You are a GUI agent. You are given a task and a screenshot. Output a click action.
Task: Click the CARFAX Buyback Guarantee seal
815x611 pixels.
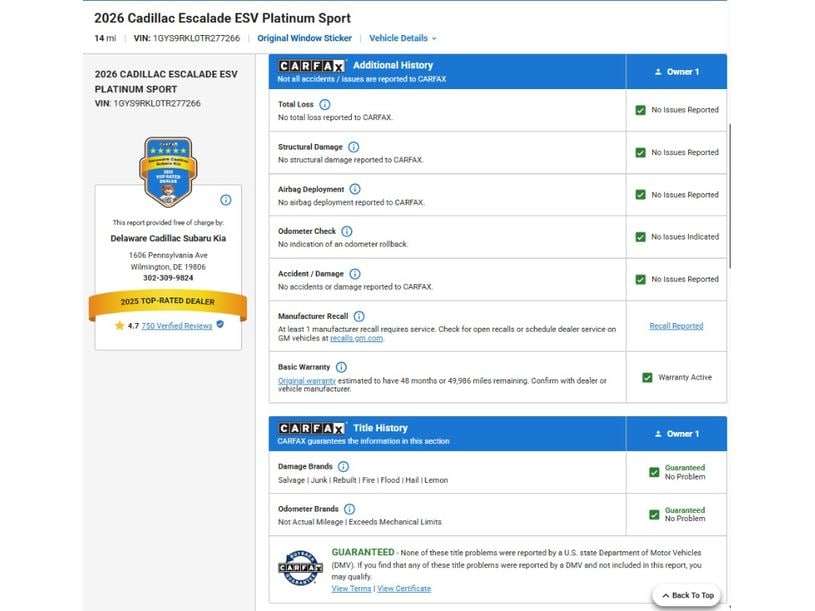(x=300, y=567)
